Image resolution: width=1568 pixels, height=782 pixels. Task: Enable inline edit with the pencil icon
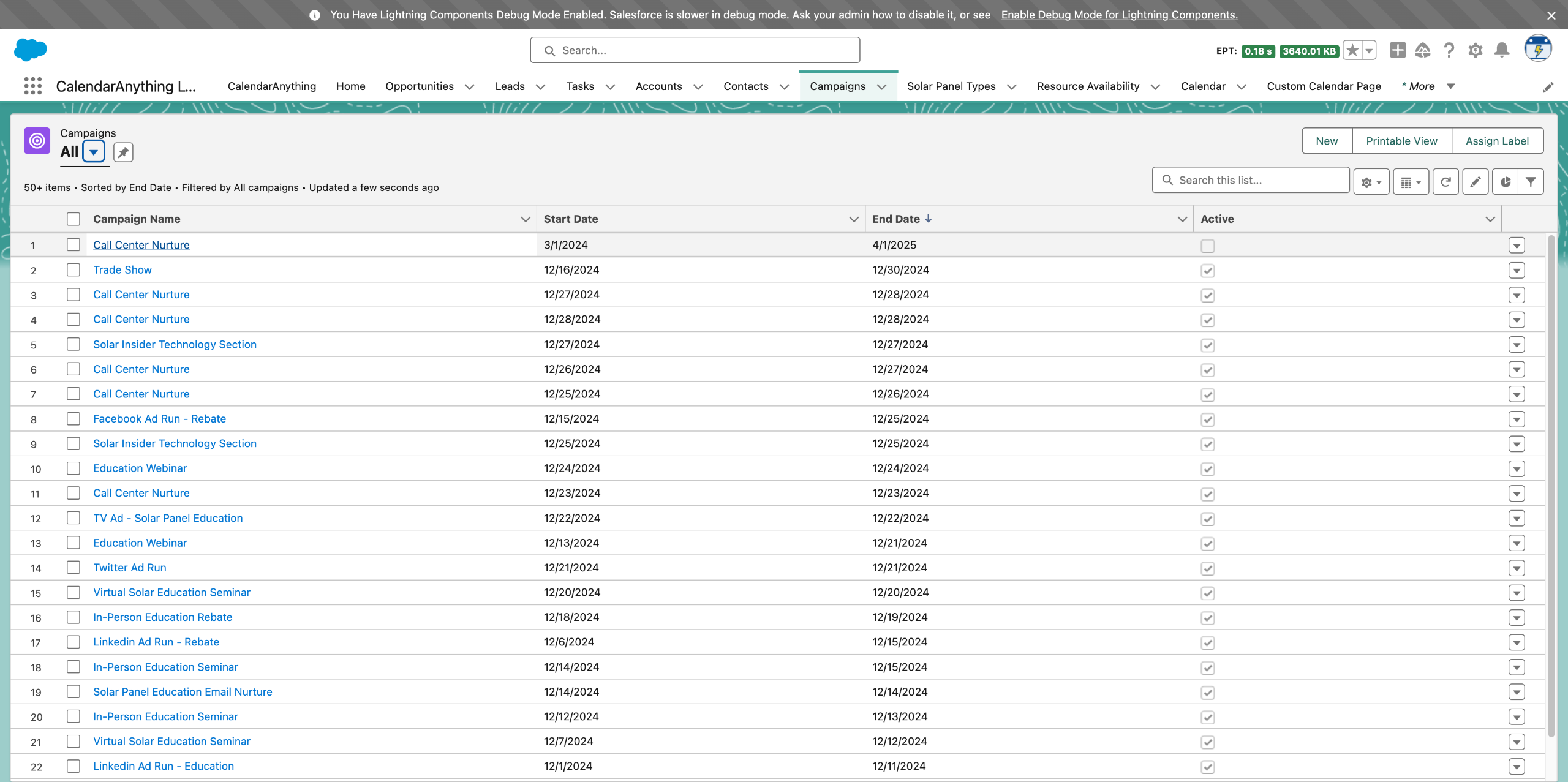pyautogui.click(x=1475, y=182)
